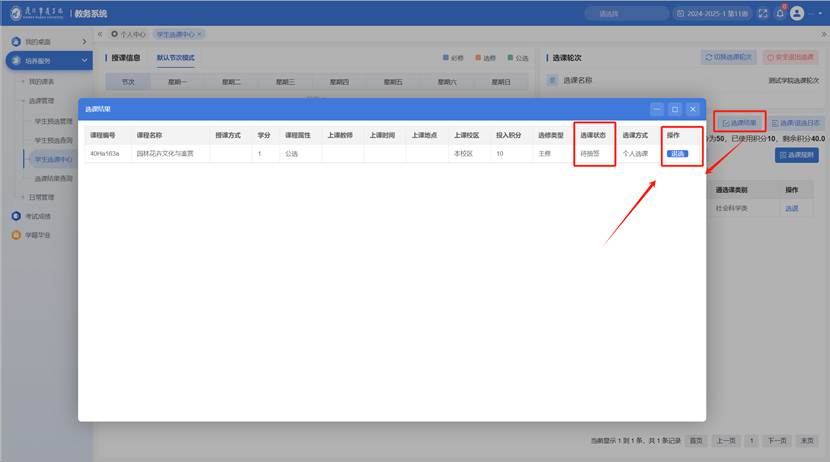
Task: Click the 选课结果 button
Action: pos(739,123)
